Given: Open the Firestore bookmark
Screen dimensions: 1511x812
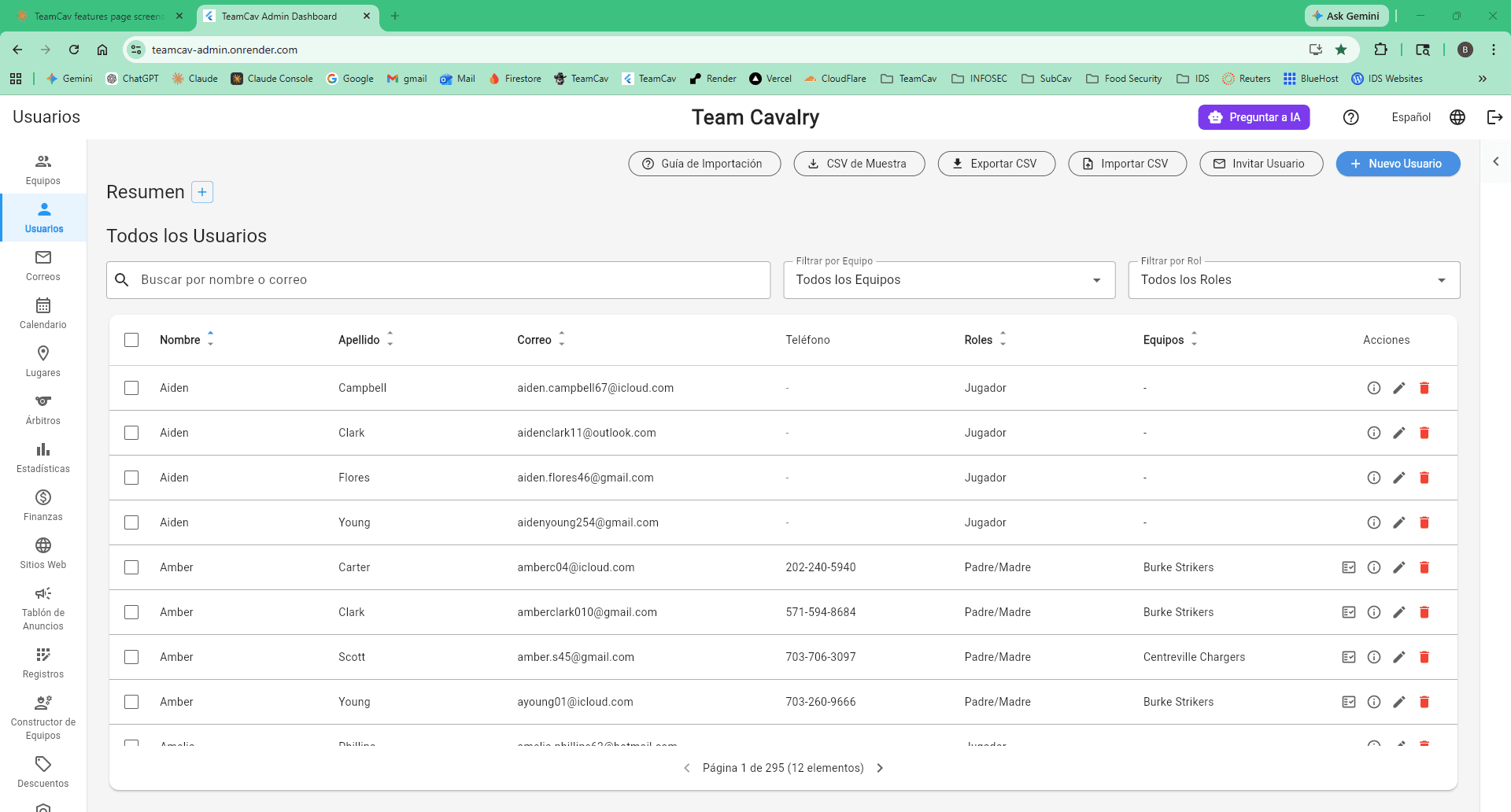Looking at the screenshot, I should click(515, 79).
